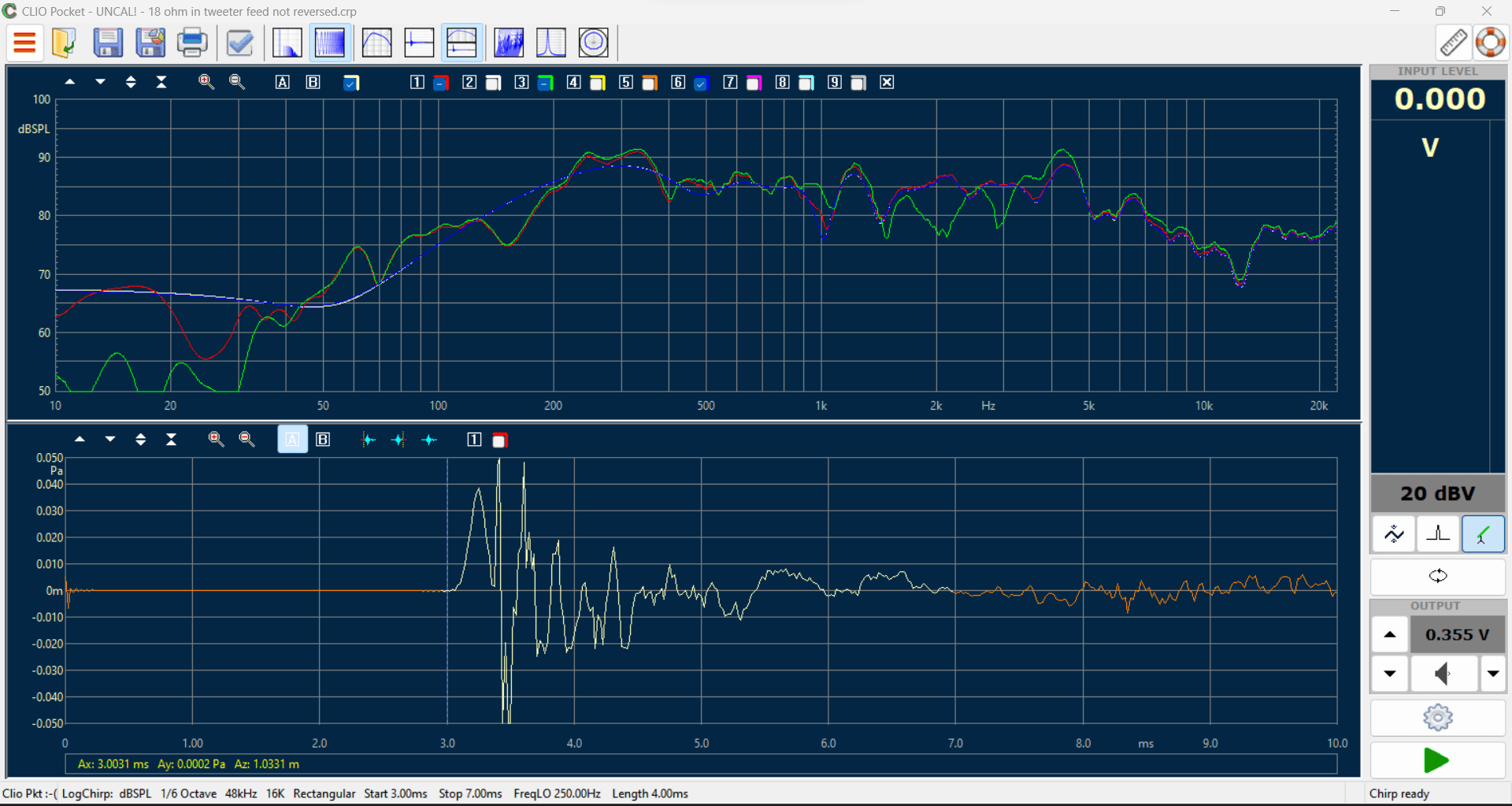
Task: Show combined frequency and impulse view
Action: pyautogui.click(x=461, y=43)
